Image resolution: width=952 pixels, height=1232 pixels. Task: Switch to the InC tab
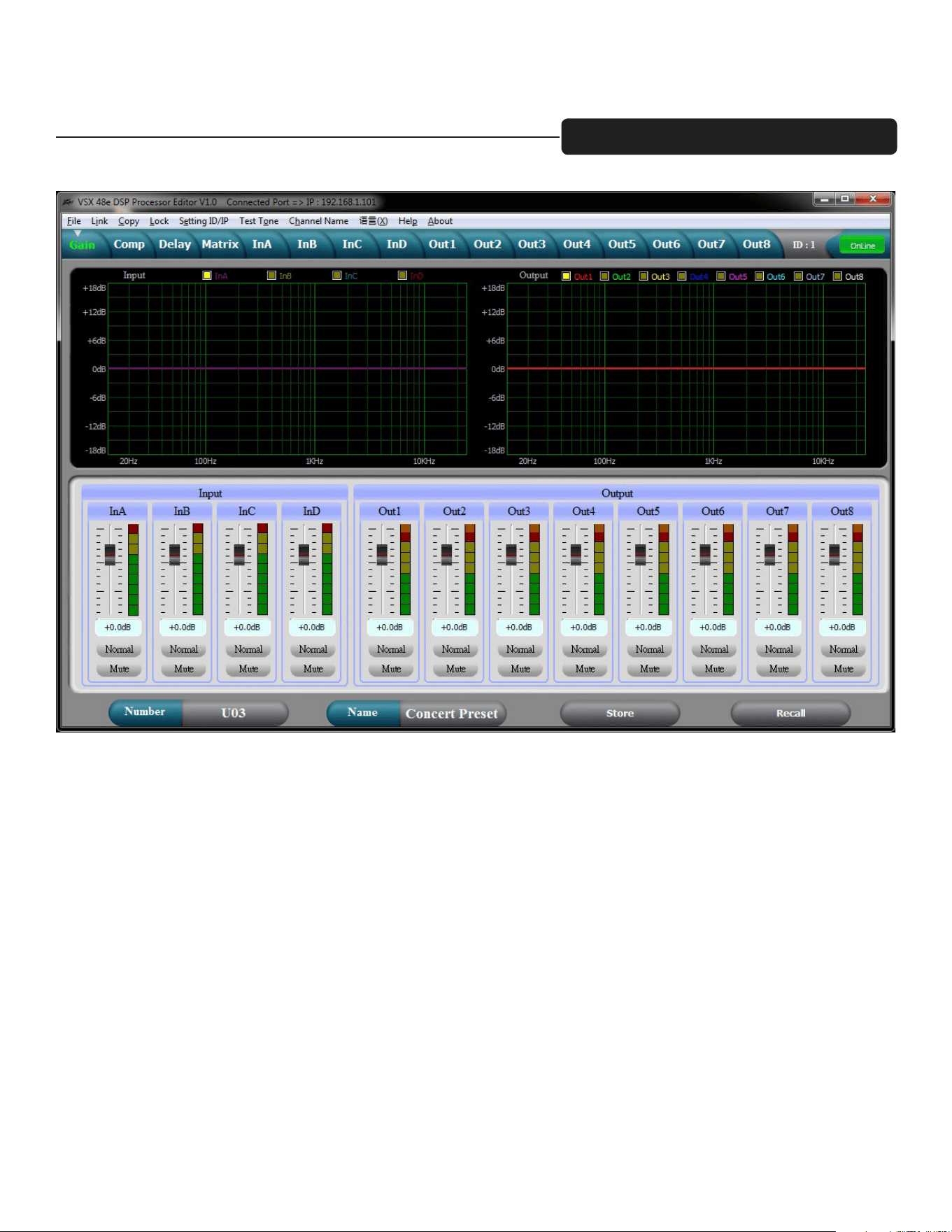click(x=352, y=245)
